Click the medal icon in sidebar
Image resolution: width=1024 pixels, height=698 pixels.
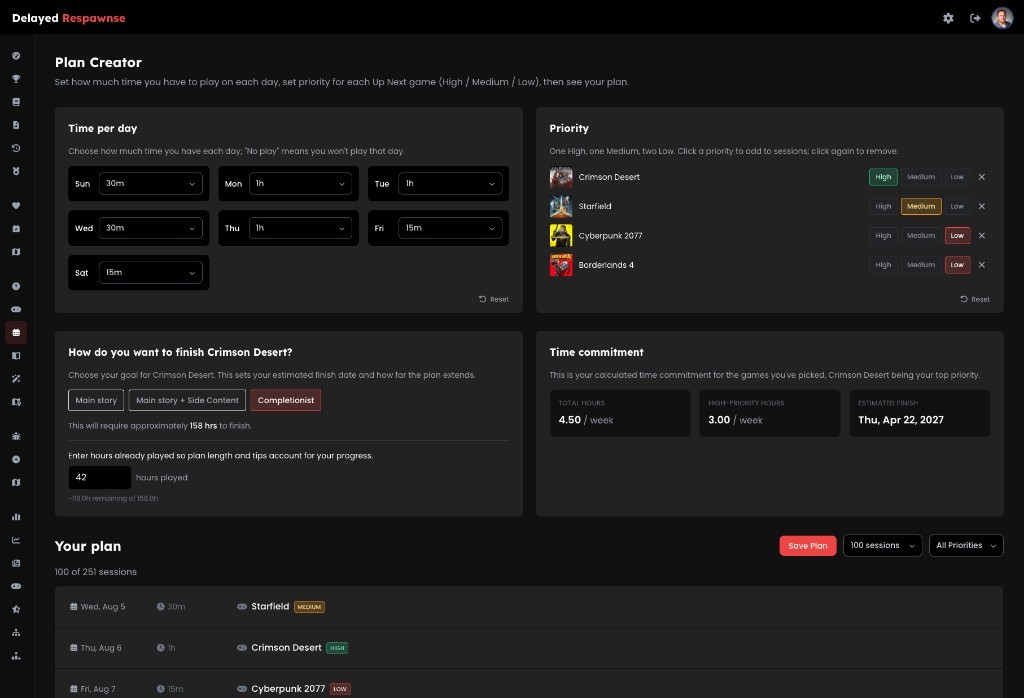pyautogui.click(x=16, y=171)
